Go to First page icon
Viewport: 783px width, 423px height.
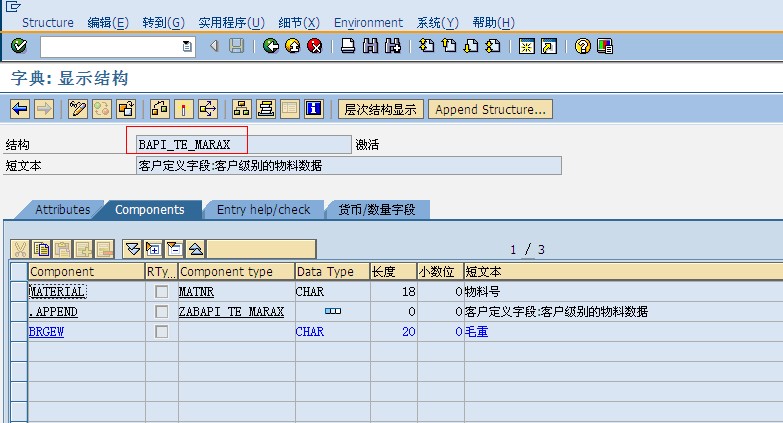click(x=426, y=46)
